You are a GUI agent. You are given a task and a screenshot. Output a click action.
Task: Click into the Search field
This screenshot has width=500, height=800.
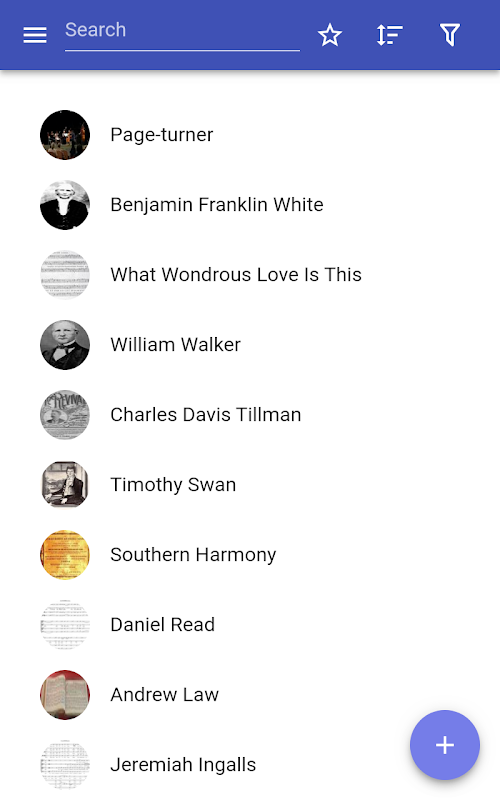coord(182,33)
